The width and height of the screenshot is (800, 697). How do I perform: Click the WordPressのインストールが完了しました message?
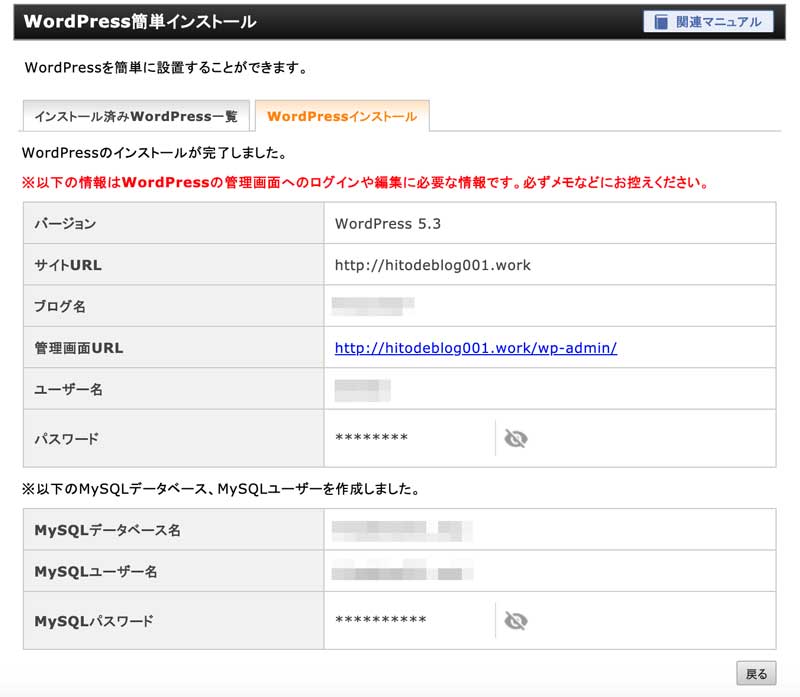[x=155, y=153]
